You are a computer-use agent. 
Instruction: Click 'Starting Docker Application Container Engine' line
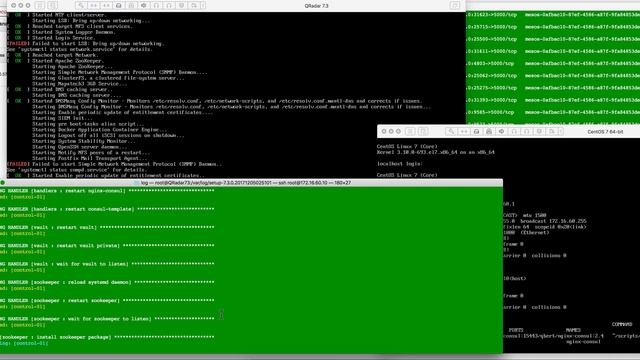[100, 129]
